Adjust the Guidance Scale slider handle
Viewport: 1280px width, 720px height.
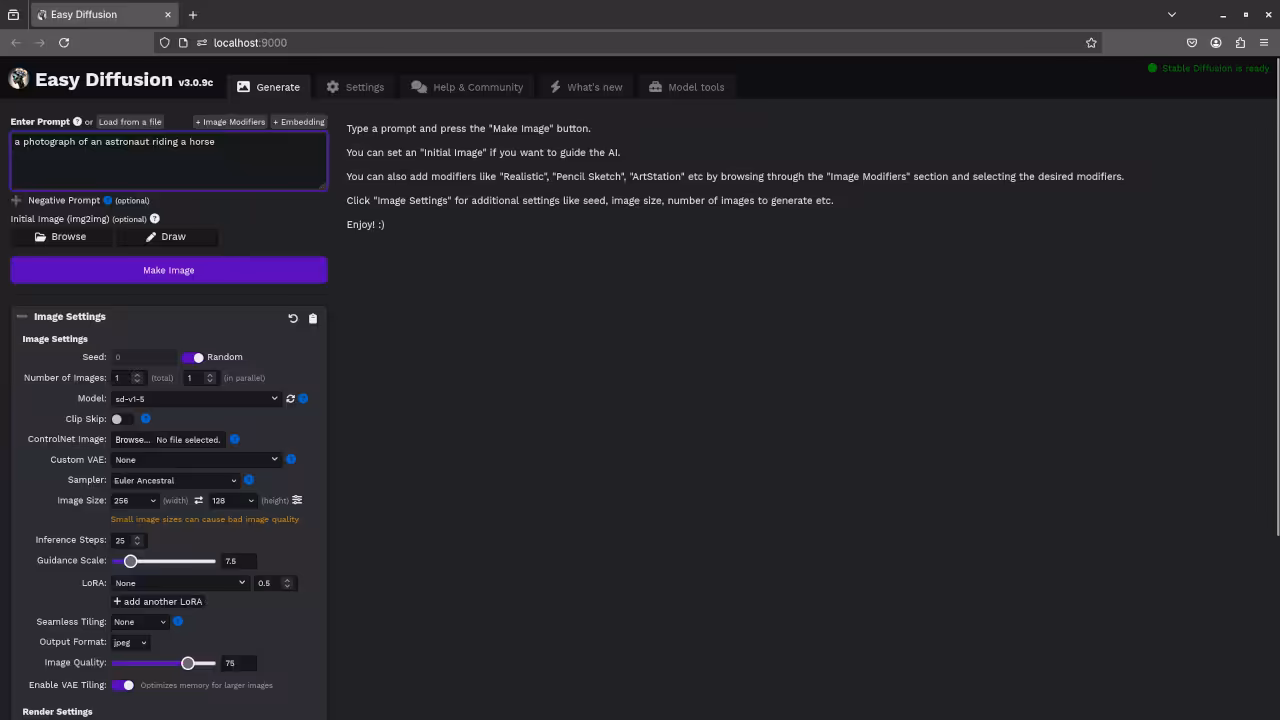click(130, 561)
